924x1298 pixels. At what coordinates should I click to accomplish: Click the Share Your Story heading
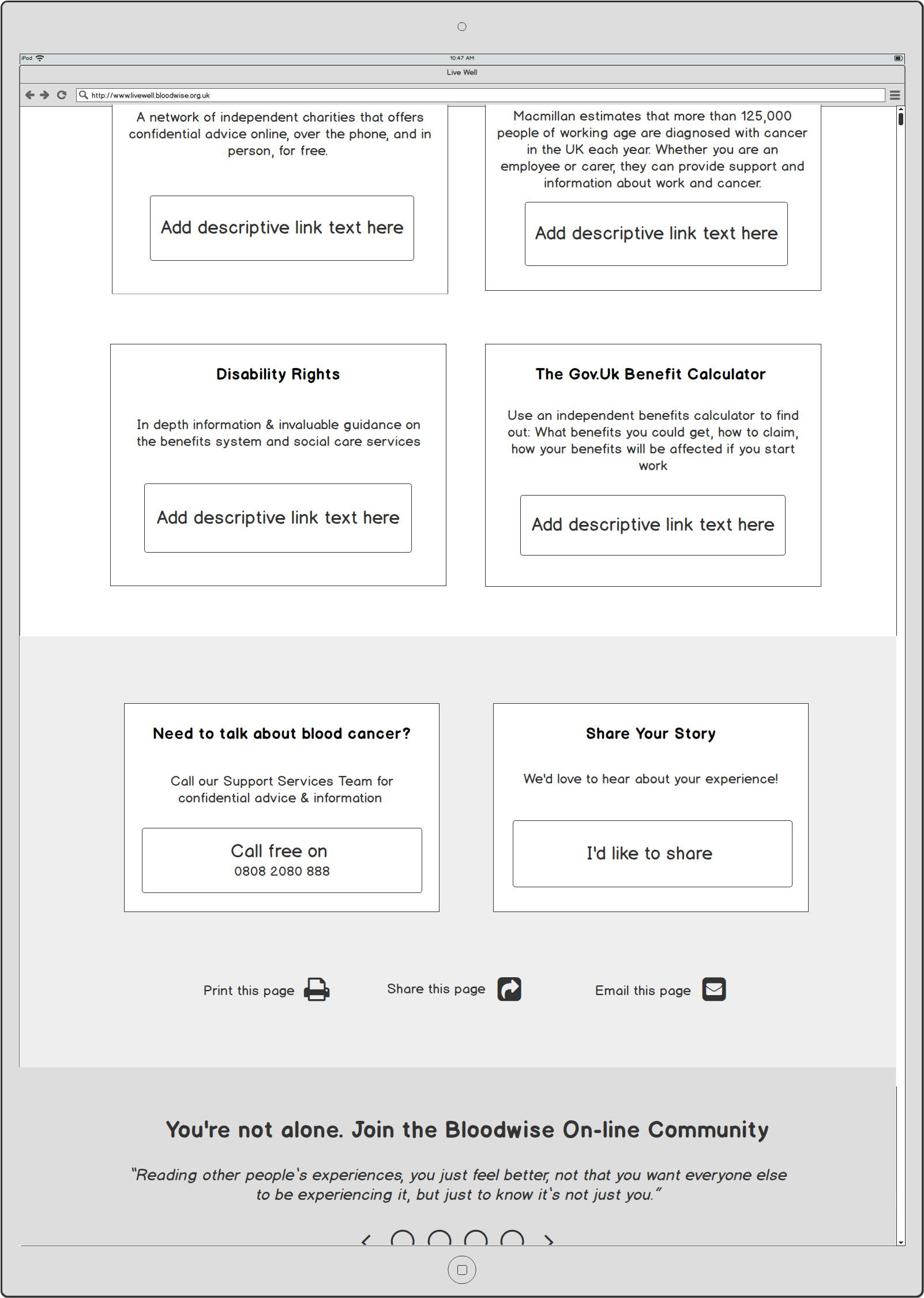[x=651, y=734]
